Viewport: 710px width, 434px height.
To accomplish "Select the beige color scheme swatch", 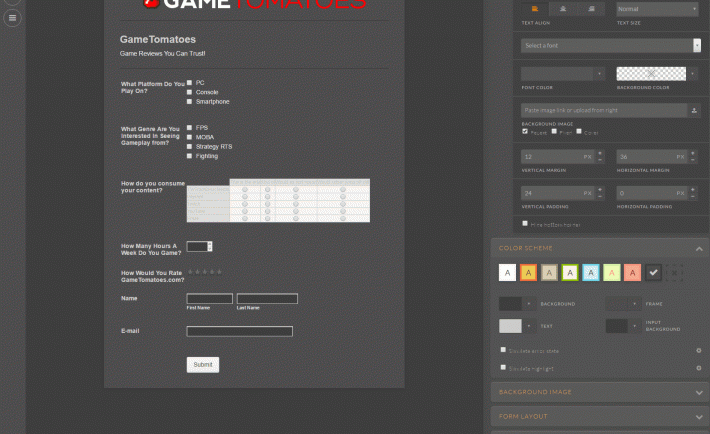I will (549, 273).
